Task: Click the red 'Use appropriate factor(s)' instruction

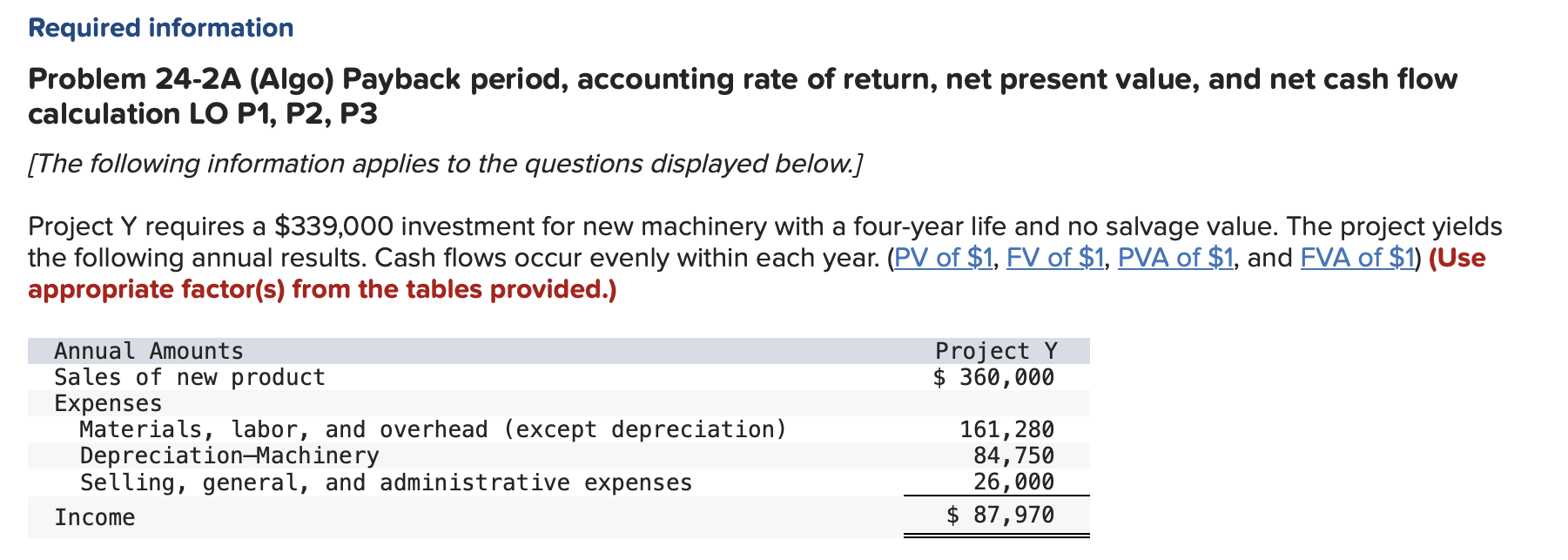Action: pyautogui.click(x=757, y=273)
